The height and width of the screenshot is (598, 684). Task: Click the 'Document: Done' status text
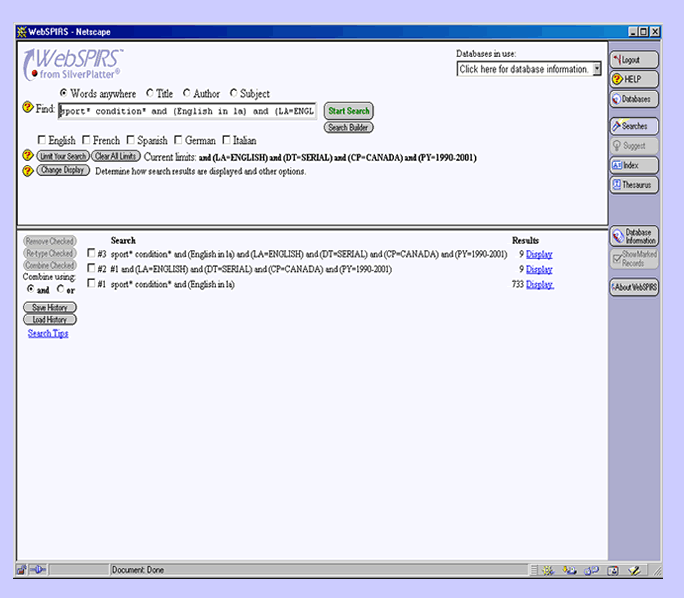tap(138, 570)
